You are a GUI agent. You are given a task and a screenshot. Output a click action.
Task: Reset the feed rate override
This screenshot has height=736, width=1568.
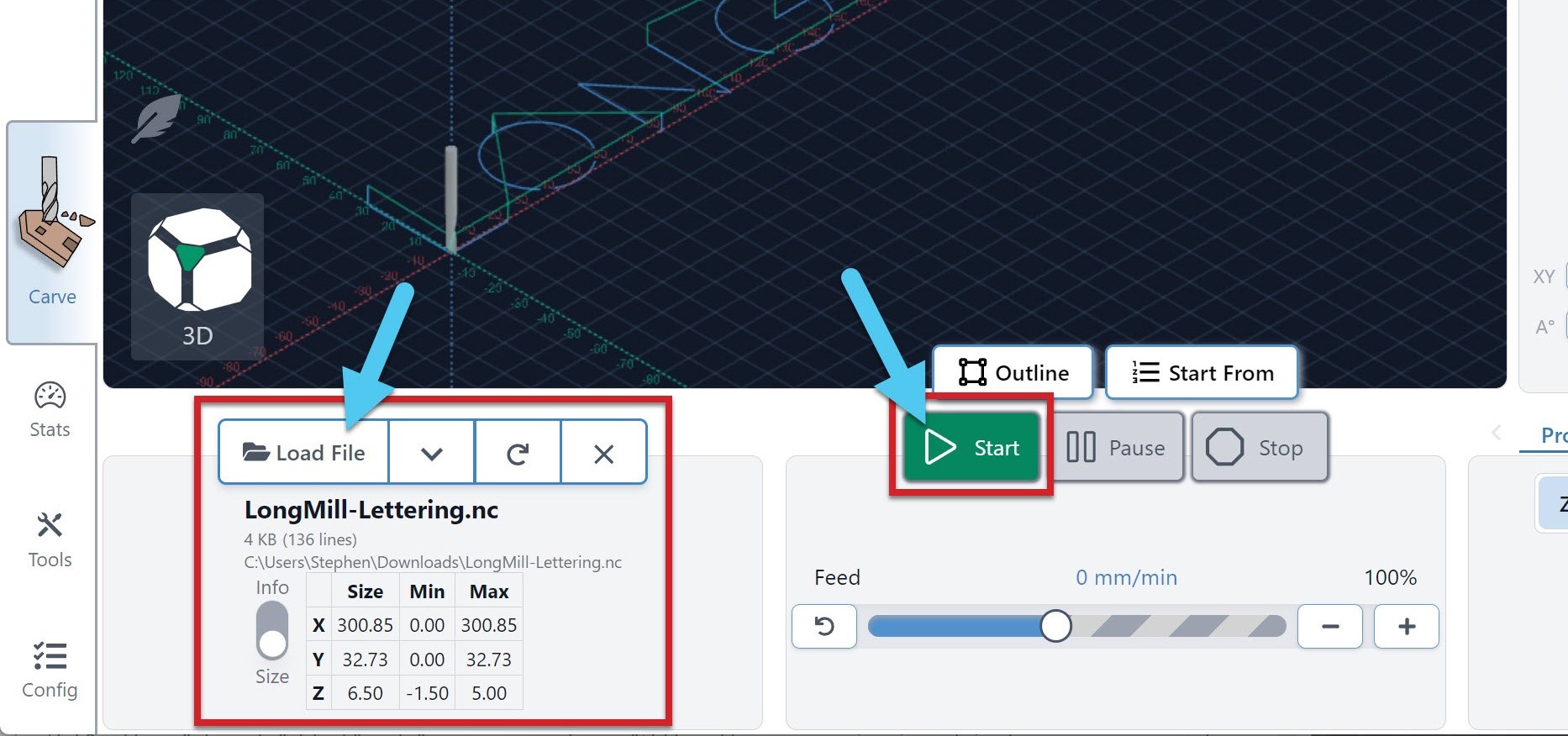coord(824,627)
